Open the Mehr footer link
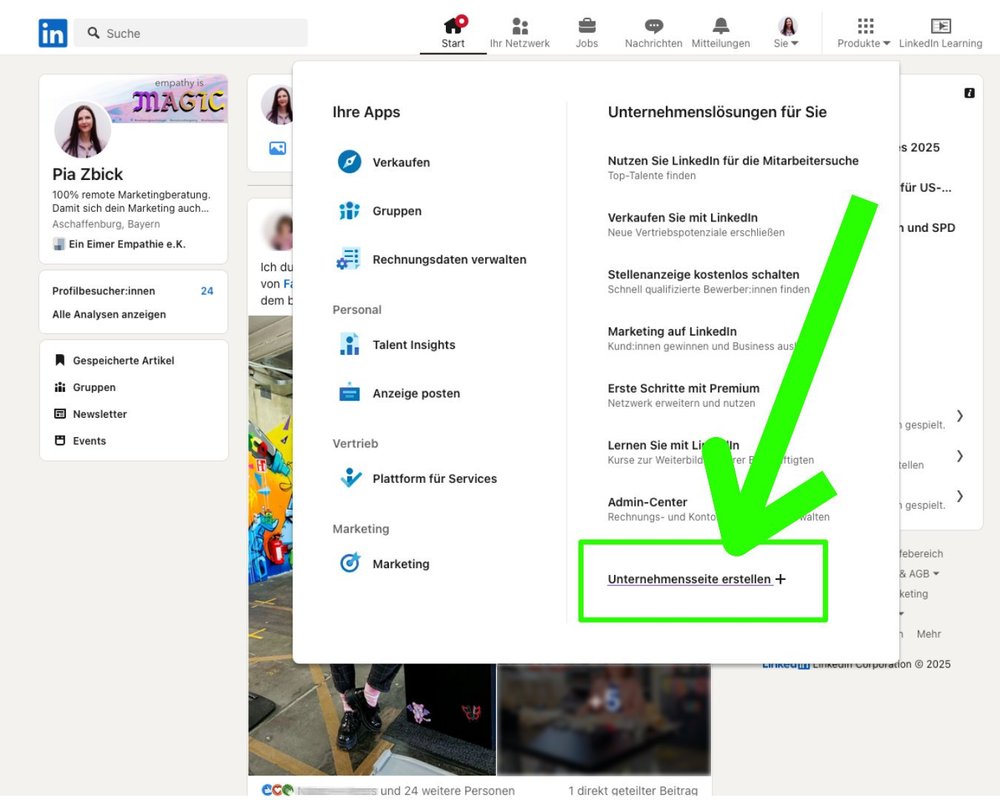The image size is (1000, 800). pyautogui.click(x=929, y=633)
